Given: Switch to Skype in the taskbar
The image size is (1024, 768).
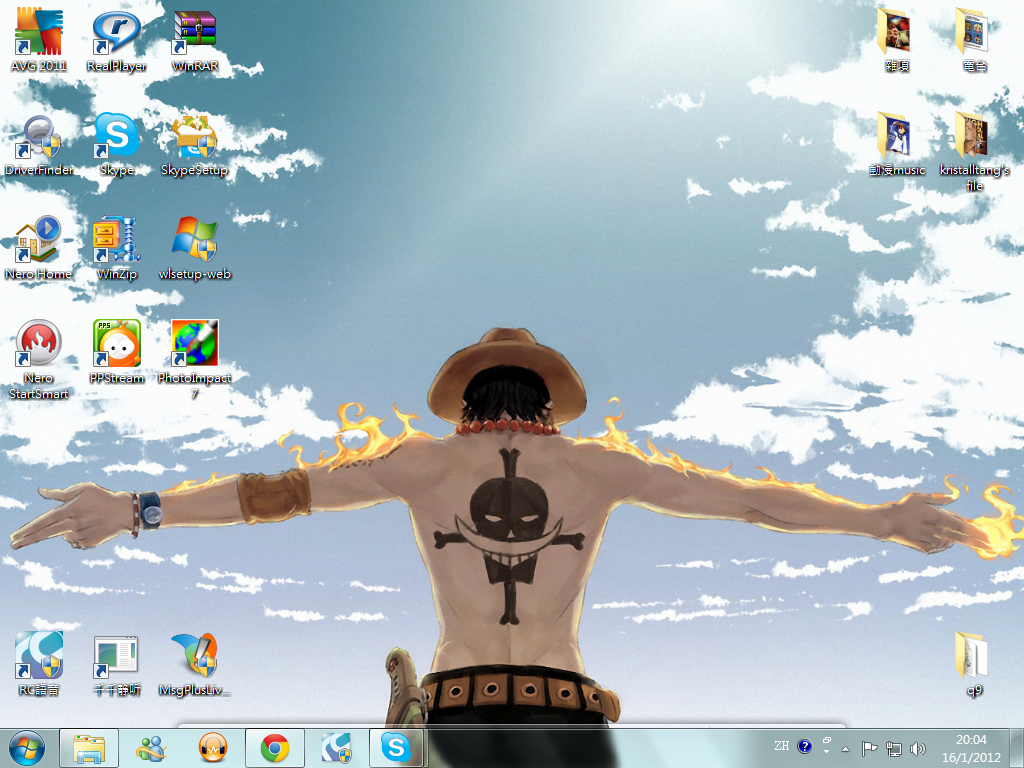Looking at the screenshot, I should click(397, 747).
